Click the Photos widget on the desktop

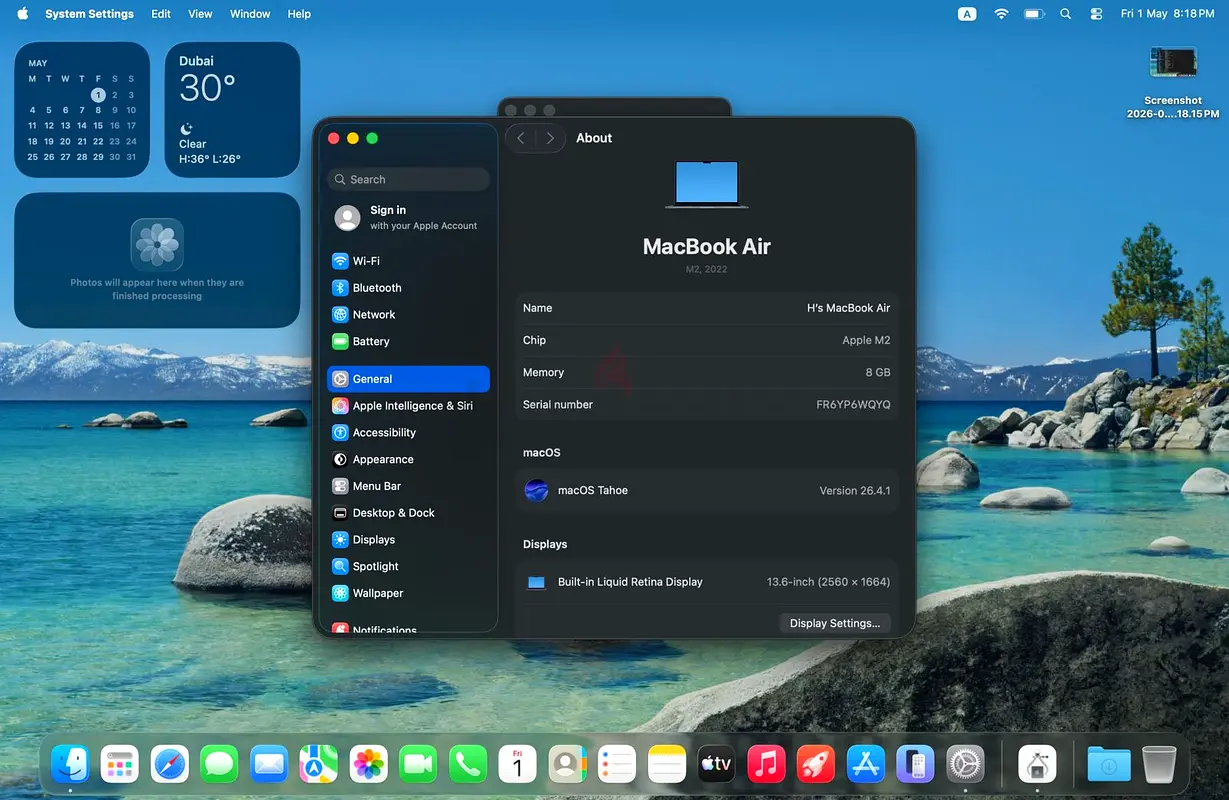(157, 260)
